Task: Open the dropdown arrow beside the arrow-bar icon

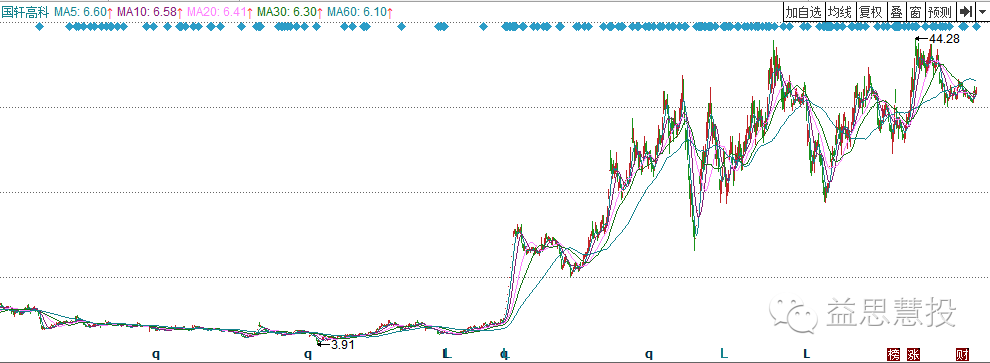Action: tap(982, 11)
